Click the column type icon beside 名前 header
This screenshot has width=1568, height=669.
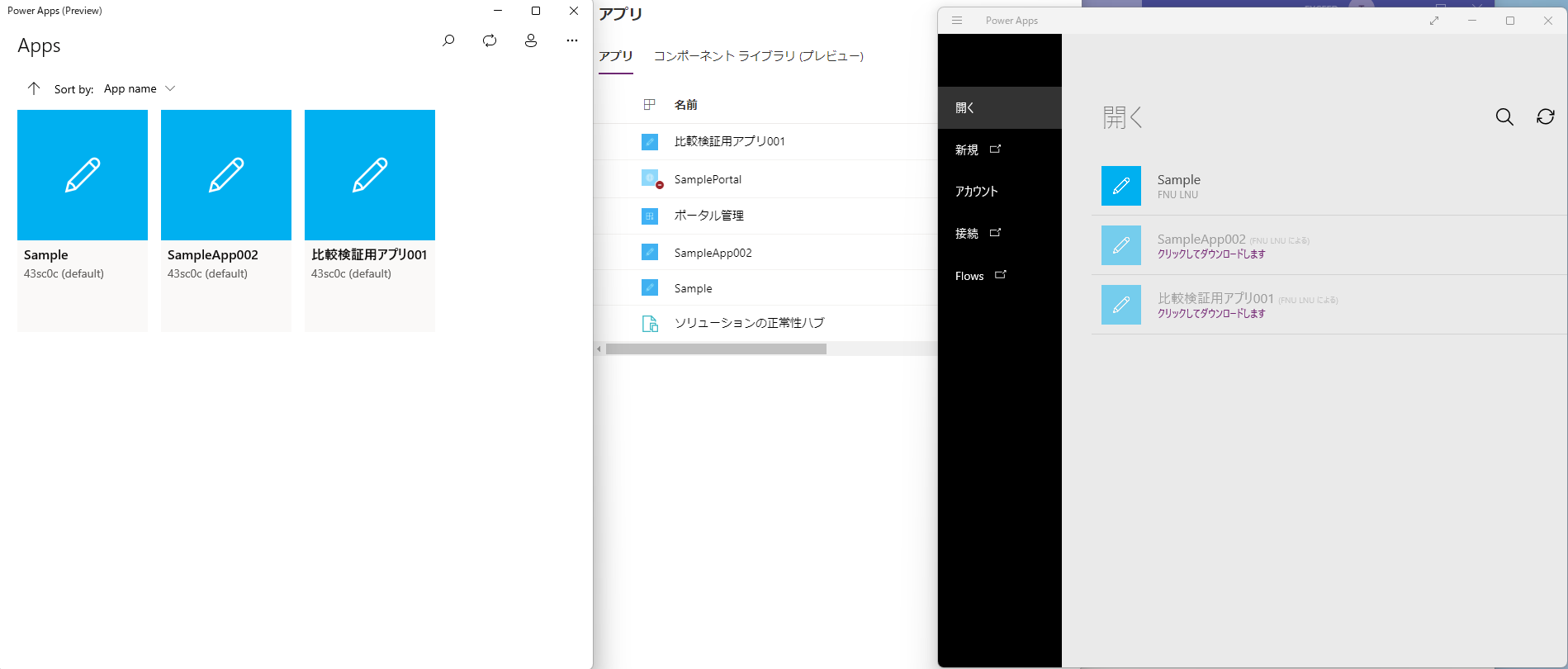[x=649, y=105]
